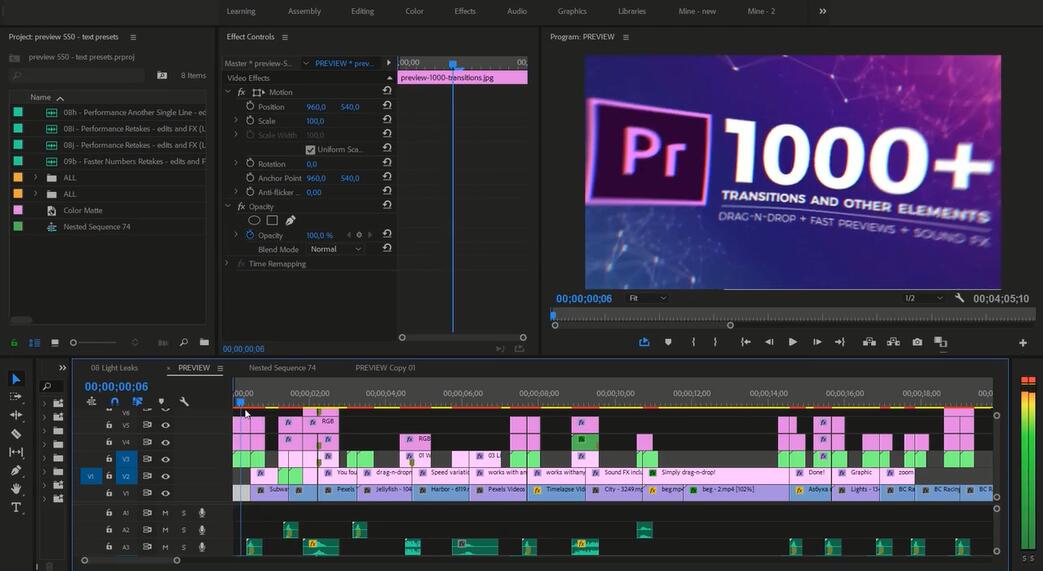Step forward one frame
Image resolution: width=1043 pixels, height=571 pixels.
pyautogui.click(x=817, y=342)
